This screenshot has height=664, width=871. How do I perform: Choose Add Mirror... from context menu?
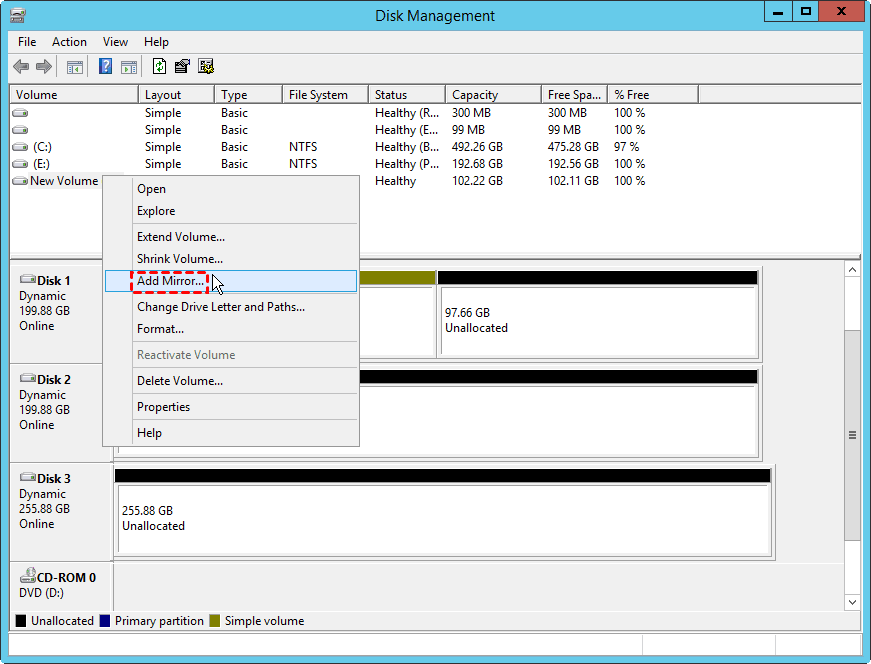pyautogui.click(x=170, y=281)
